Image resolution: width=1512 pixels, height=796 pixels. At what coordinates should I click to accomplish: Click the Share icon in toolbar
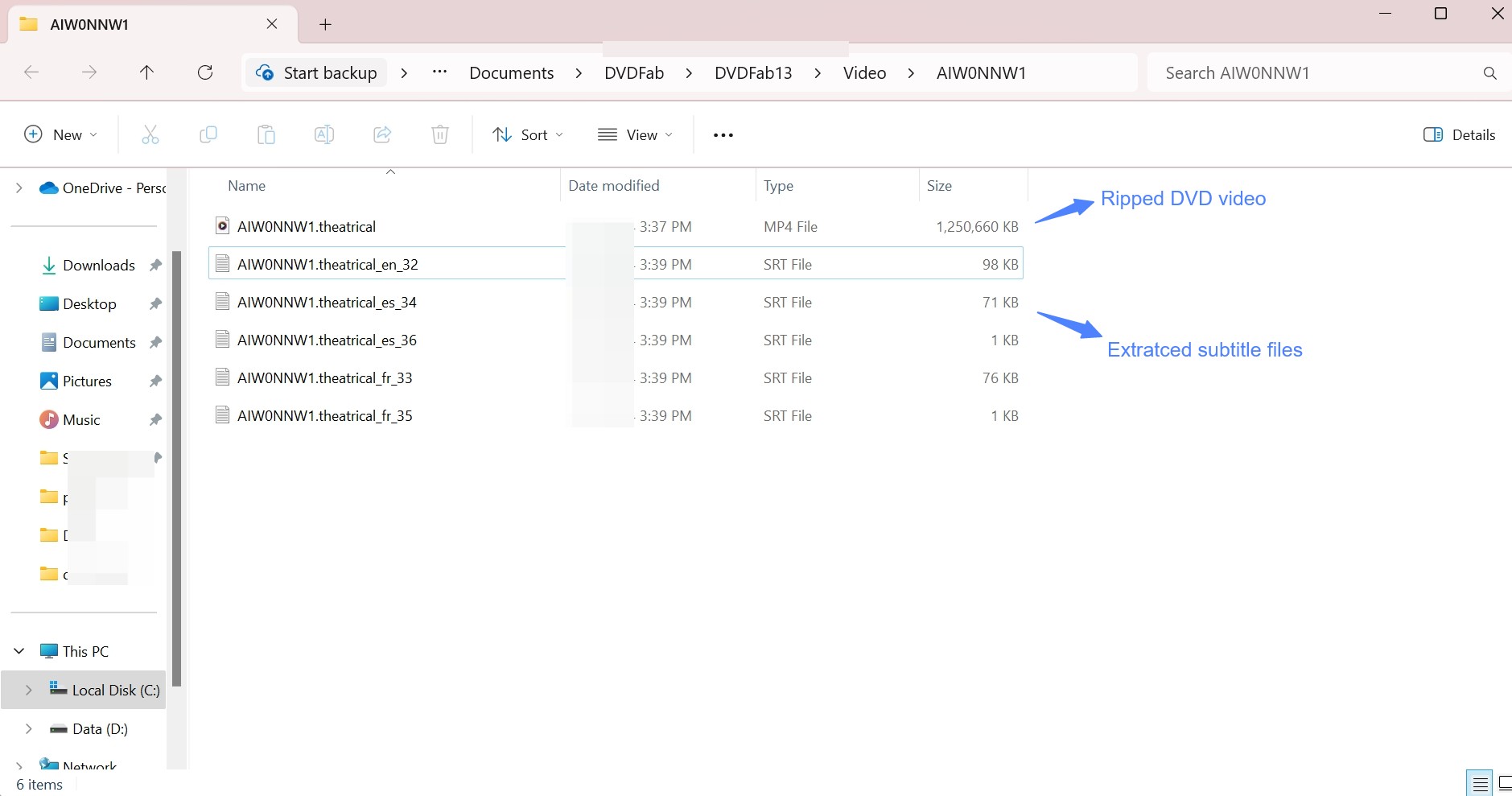[382, 134]
